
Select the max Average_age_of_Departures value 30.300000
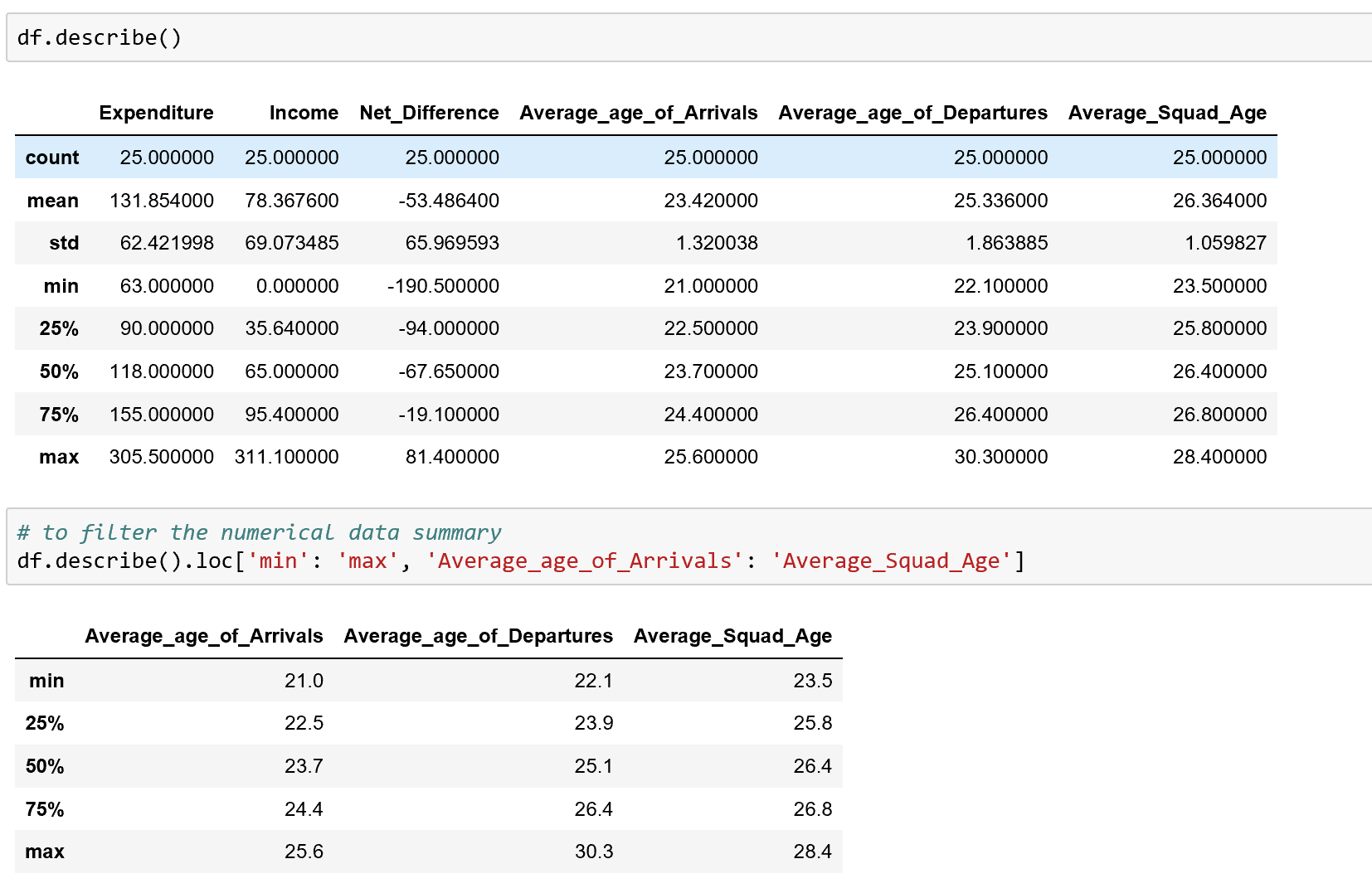coord(1000,457)
